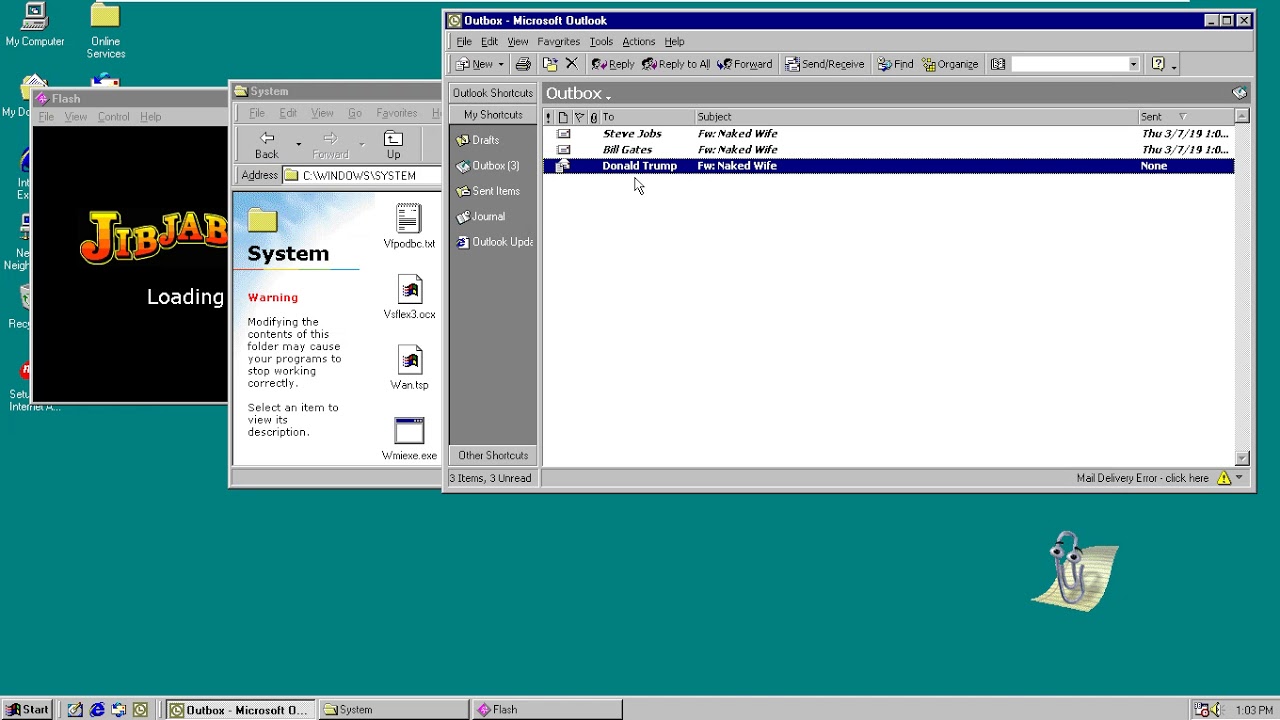Sort by the Flag Status column header
Screen dimensions: 1280x720
point(579,117)
